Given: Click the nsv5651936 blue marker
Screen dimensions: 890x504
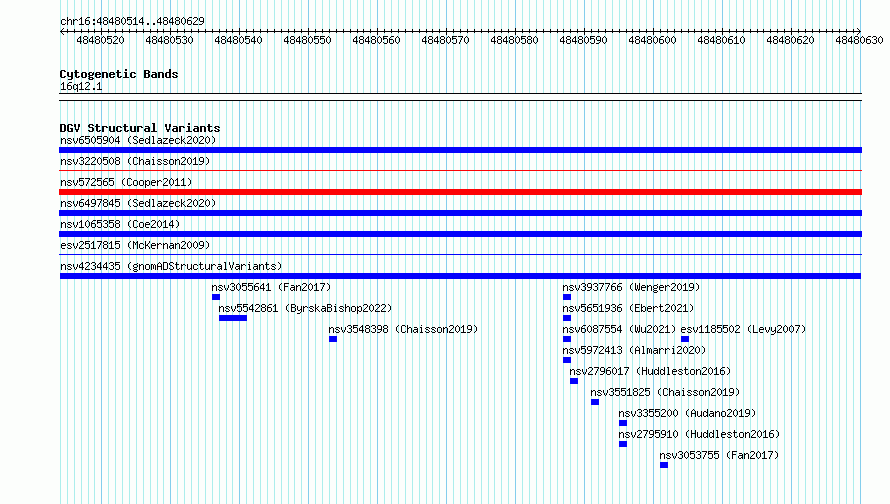Looking at the screenshot, I should pyautogui.click(x=567, y=318).
